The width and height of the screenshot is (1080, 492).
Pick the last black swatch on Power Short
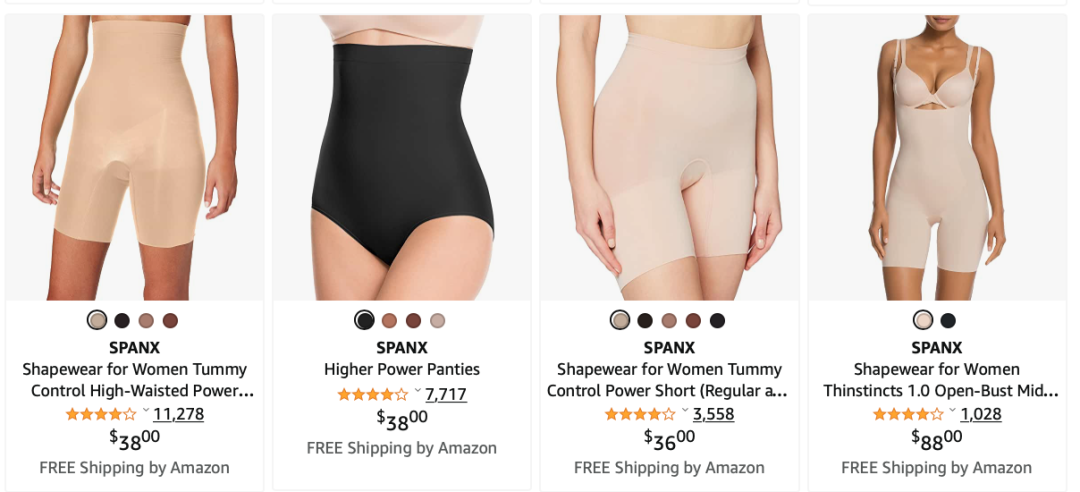[718, 320]
